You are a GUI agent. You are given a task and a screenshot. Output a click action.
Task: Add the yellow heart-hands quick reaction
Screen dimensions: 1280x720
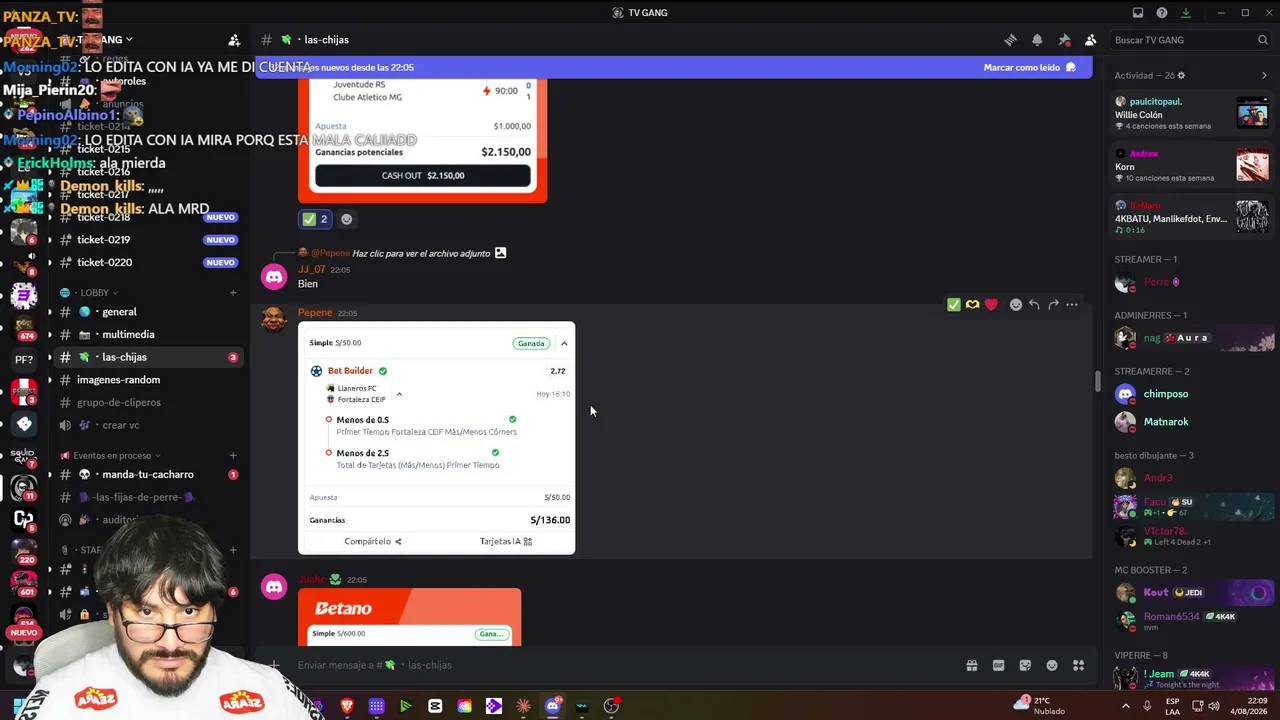(972, 305)
